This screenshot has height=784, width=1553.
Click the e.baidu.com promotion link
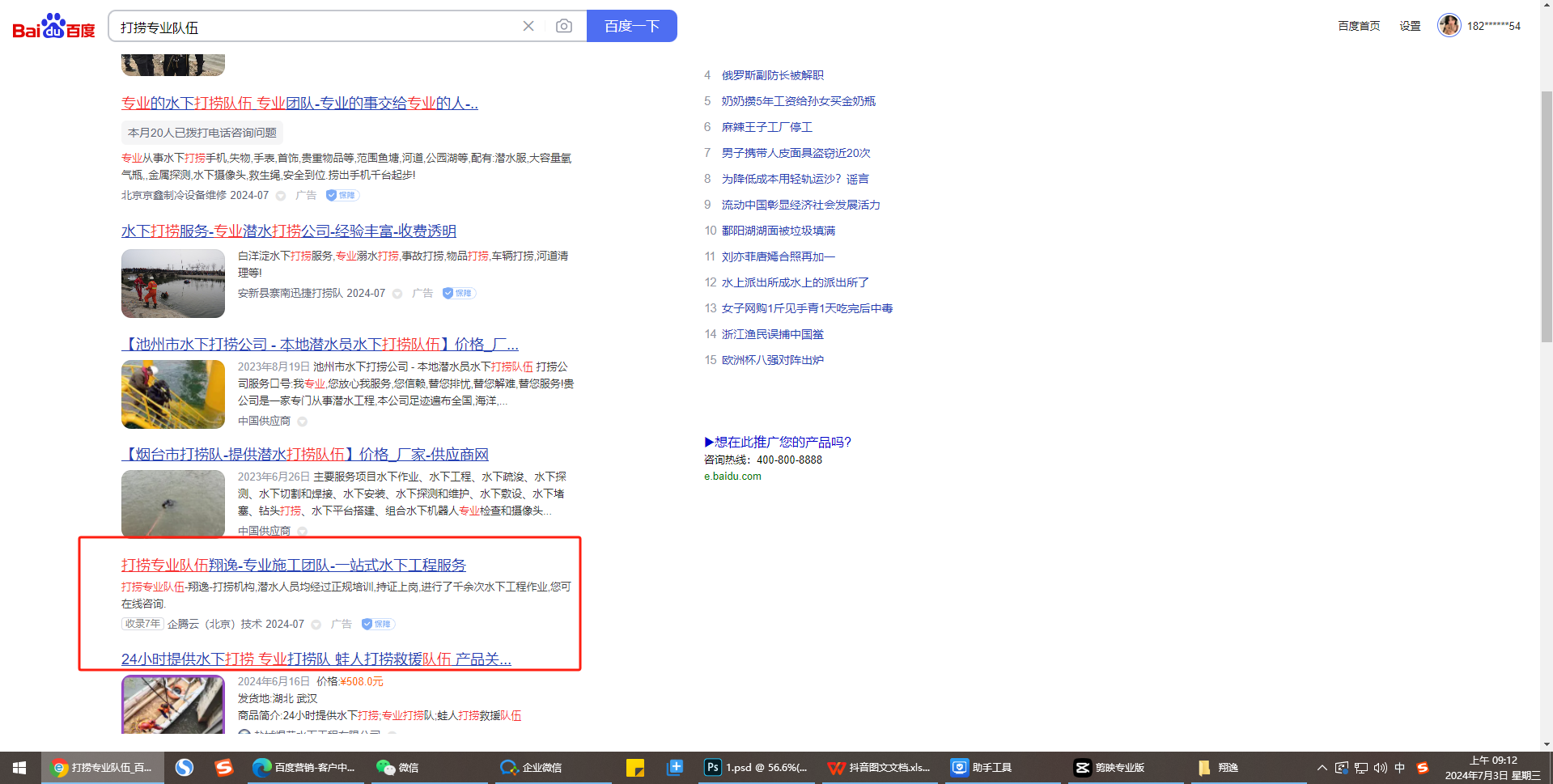[732, 477]
